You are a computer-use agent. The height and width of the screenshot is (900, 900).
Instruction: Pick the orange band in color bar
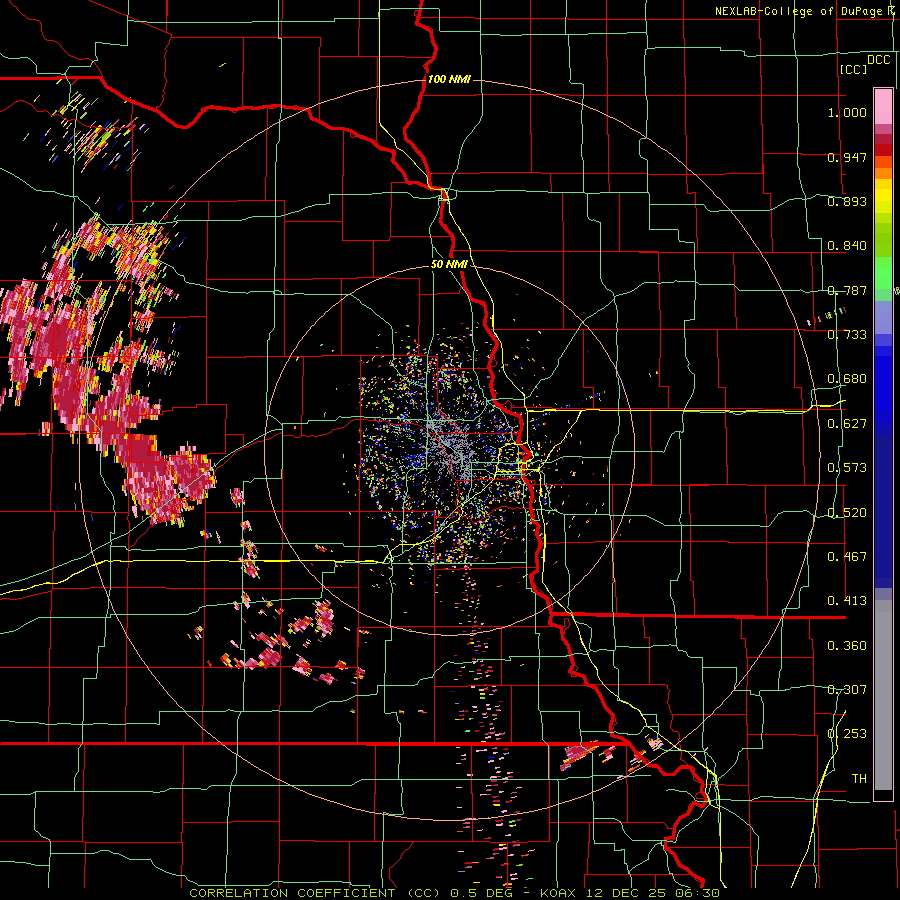(883, 172)
